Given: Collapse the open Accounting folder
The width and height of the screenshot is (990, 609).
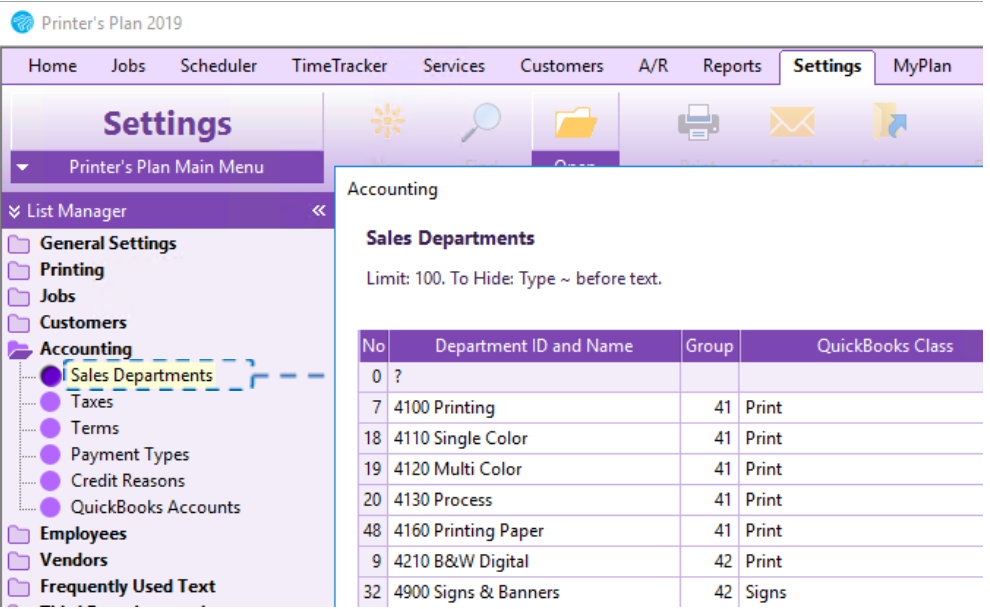Looking at the screenshot, I should point(20,350).
